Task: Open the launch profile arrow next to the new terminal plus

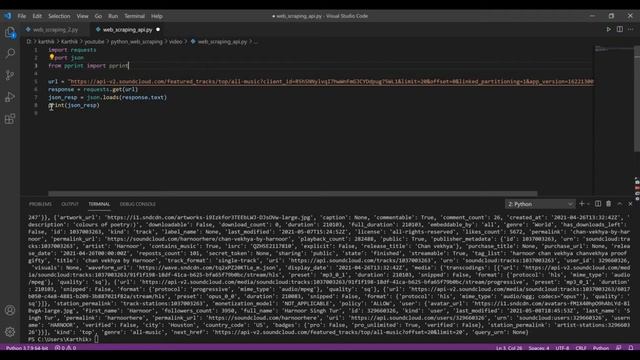Action: (588, 204)
